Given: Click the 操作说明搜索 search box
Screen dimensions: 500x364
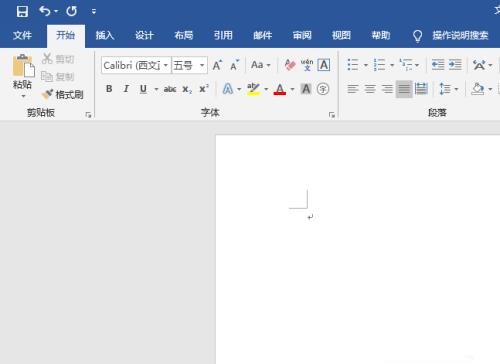Looking at the screenshot, I should click(460, 35).
